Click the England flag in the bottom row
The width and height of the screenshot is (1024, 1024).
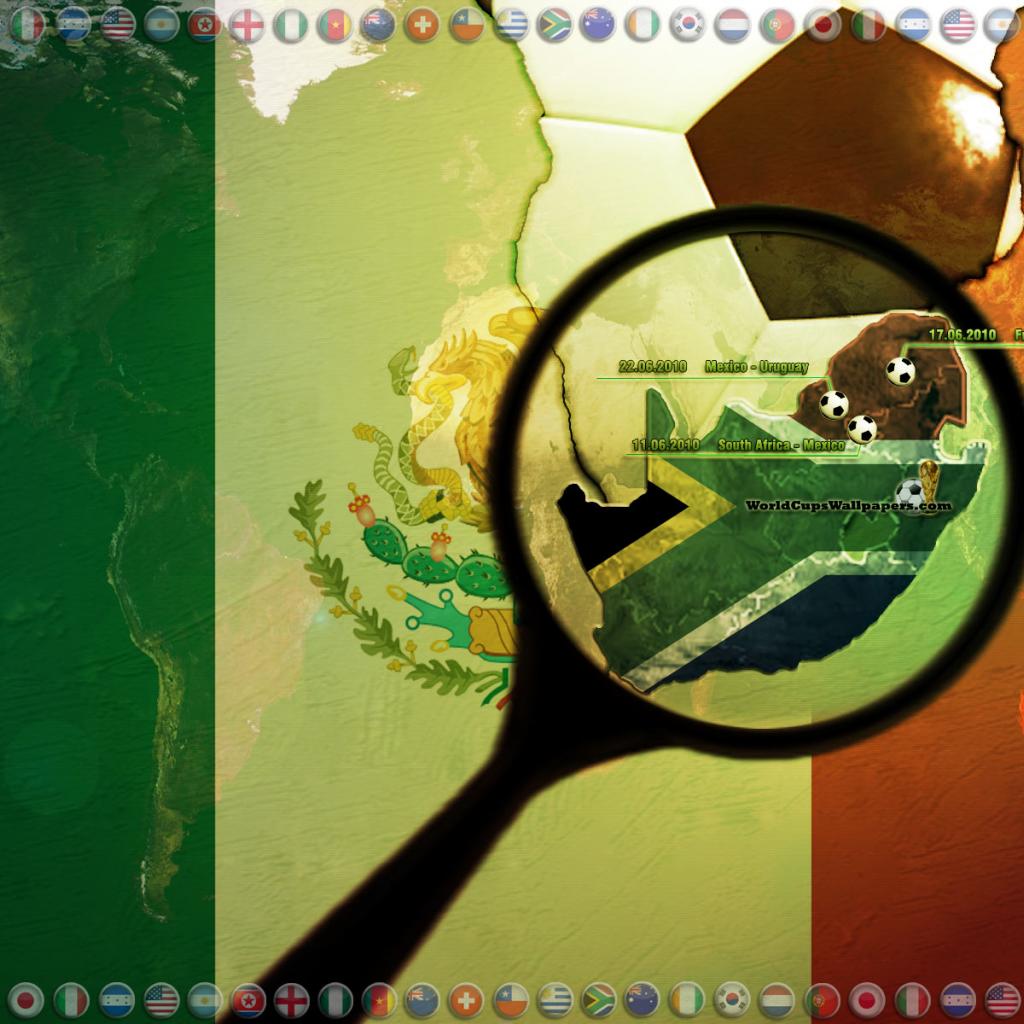tap(292, 999)
